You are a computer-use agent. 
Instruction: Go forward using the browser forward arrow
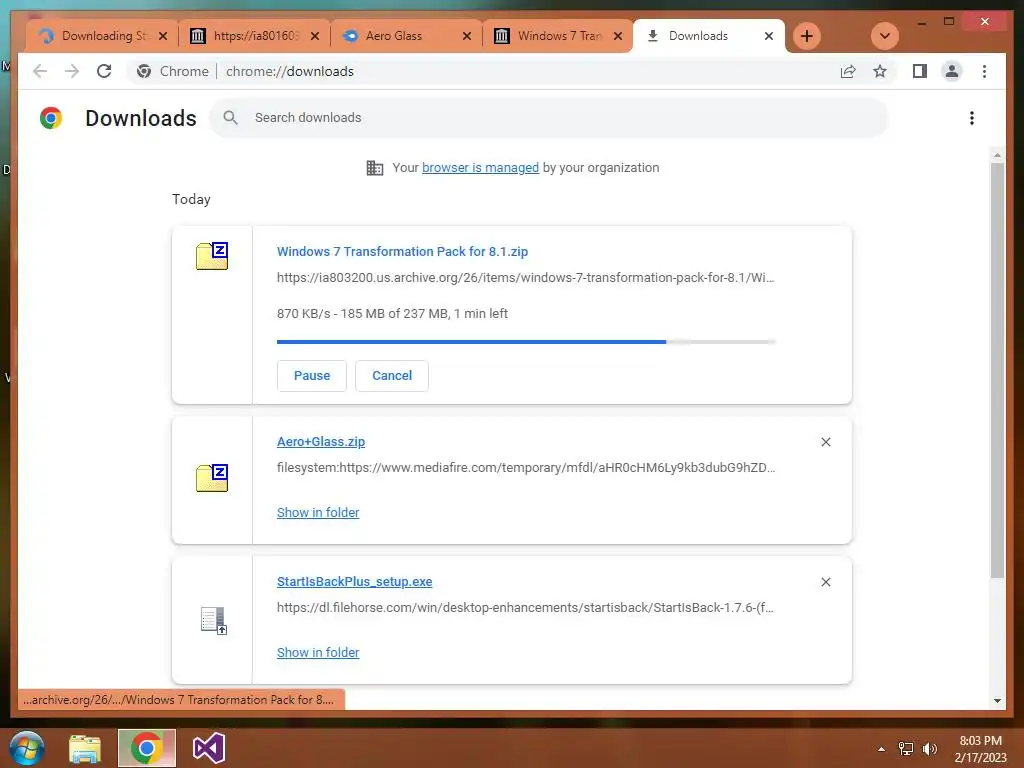point(72,71)
